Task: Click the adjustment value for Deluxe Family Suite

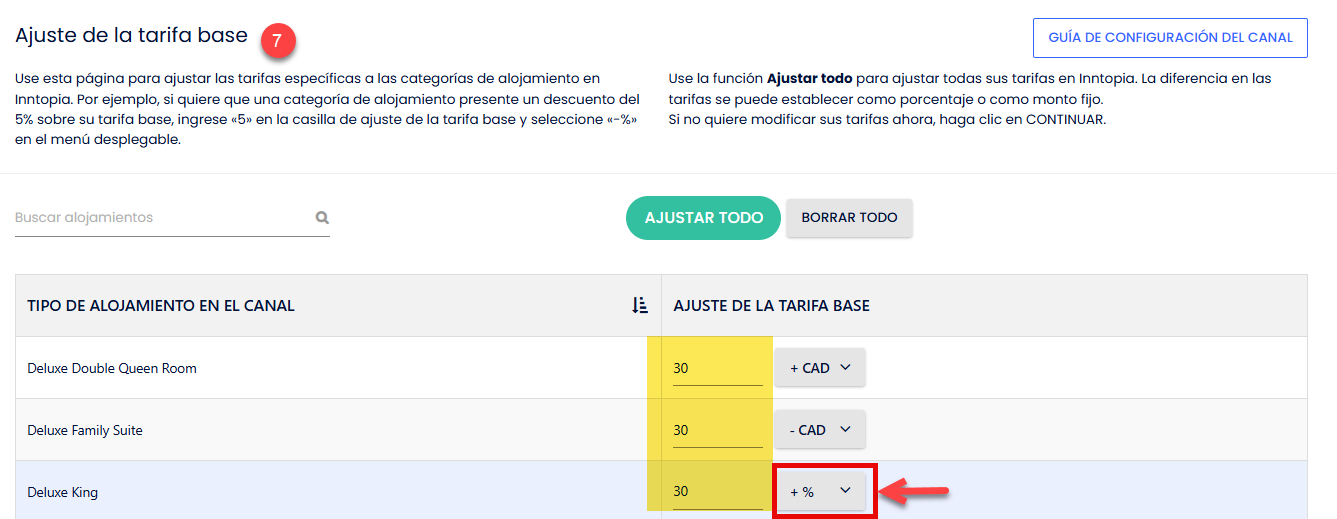Action: [717, 430]
